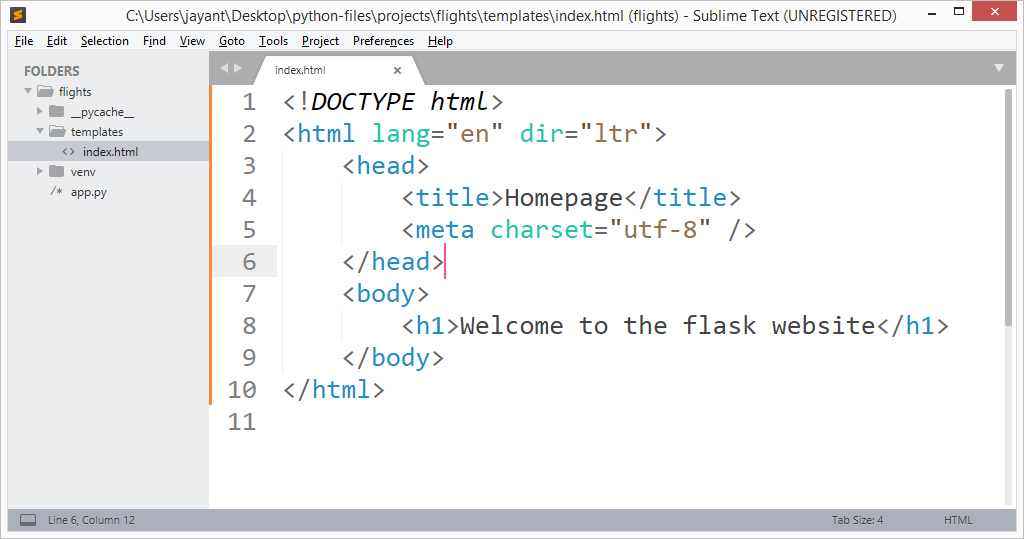1024x539 pixels.
Task: Toggle the side bar panel switcher icon
Action: pyautogui.click(x=28, y=520)
